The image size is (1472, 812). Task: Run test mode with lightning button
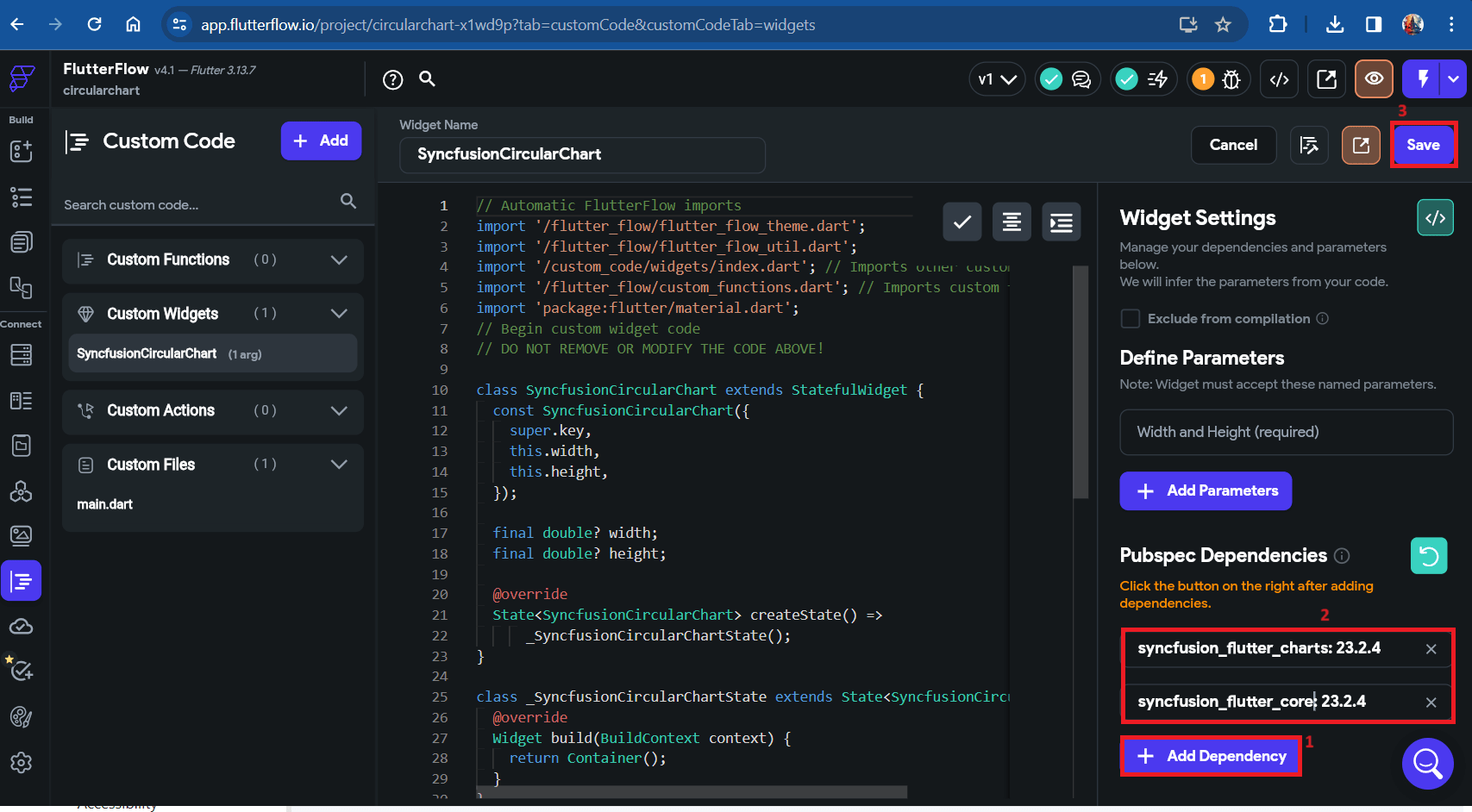click(1423, 79)
